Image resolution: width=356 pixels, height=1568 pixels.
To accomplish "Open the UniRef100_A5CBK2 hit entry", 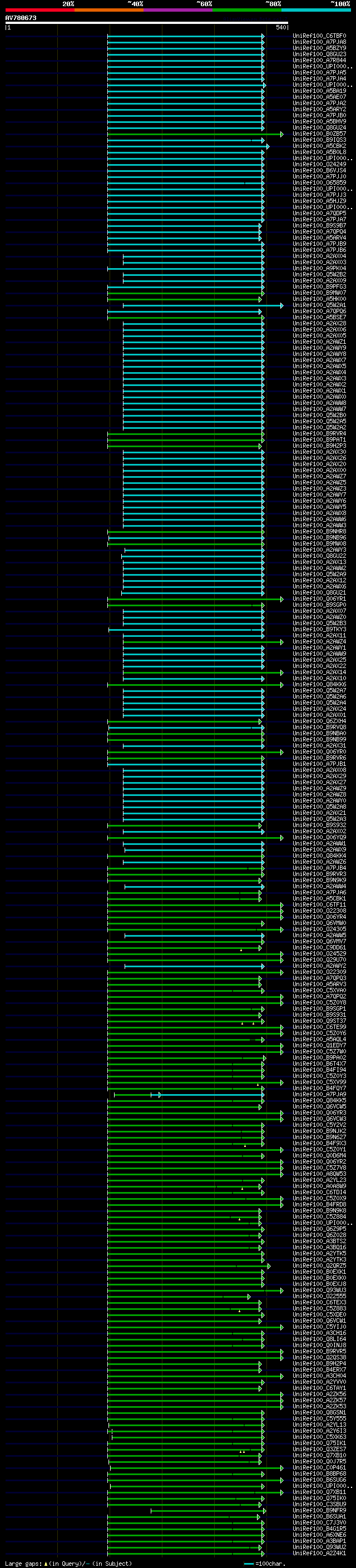I will point(319,146).
